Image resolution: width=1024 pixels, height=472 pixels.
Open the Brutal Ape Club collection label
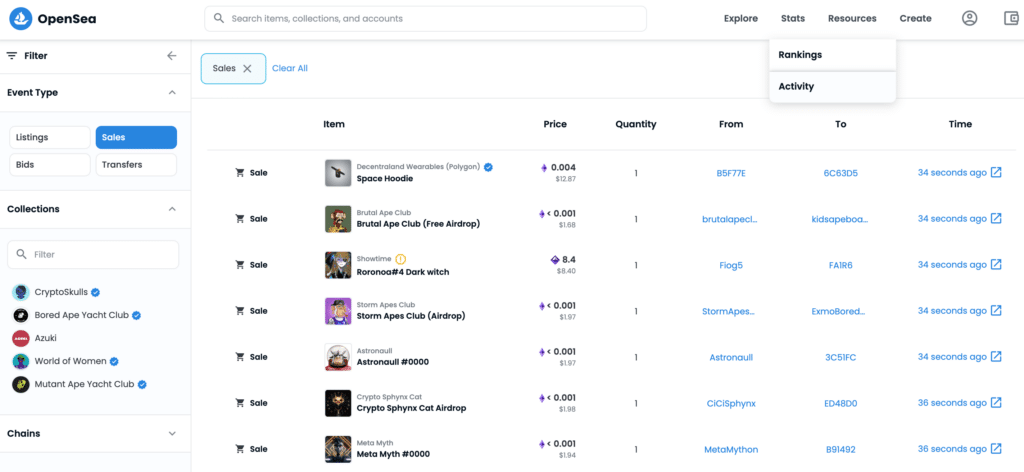384,213
